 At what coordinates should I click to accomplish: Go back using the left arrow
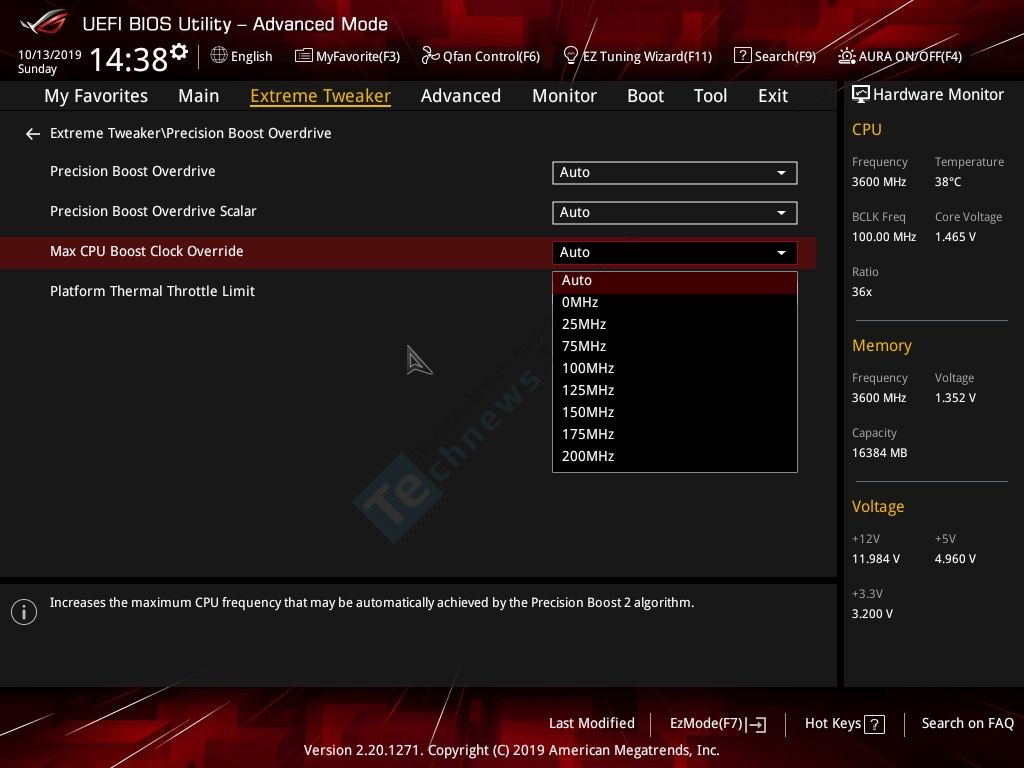(x=33, y=134)
